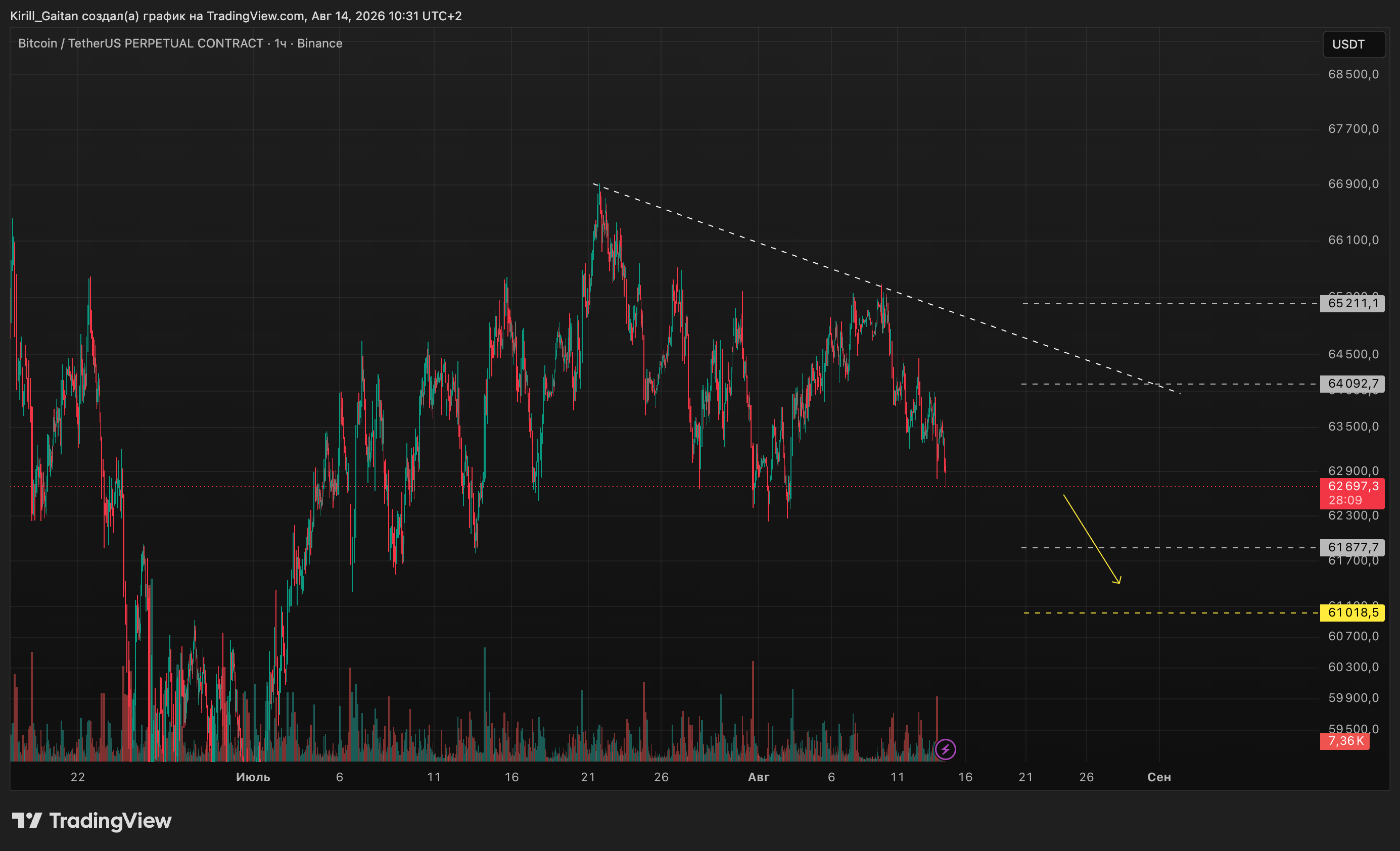Click the 60 300,0 price axis value

pyautogui.click(x=1354, y=667)
